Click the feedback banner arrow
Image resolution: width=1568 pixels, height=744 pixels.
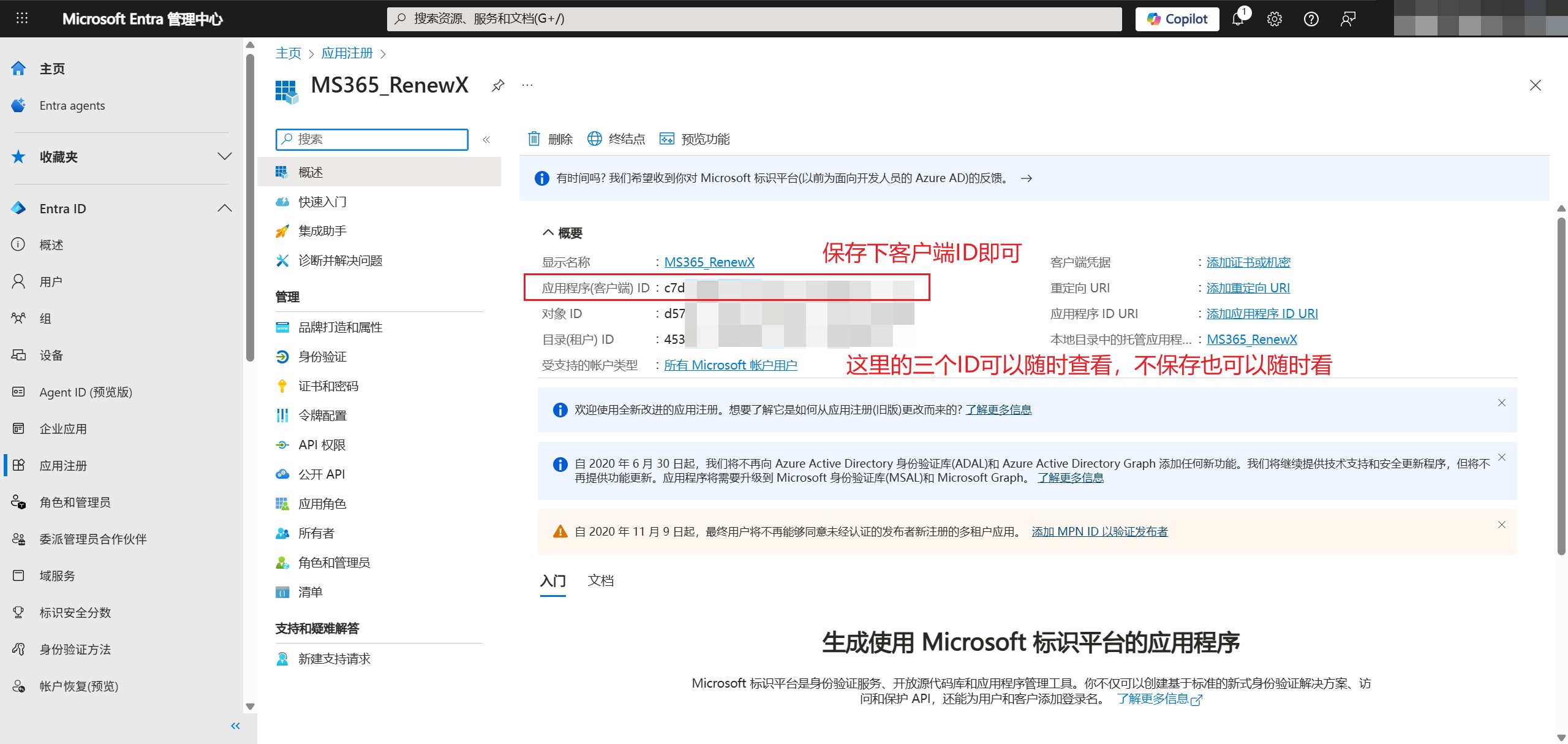(x=1027, y=178)
